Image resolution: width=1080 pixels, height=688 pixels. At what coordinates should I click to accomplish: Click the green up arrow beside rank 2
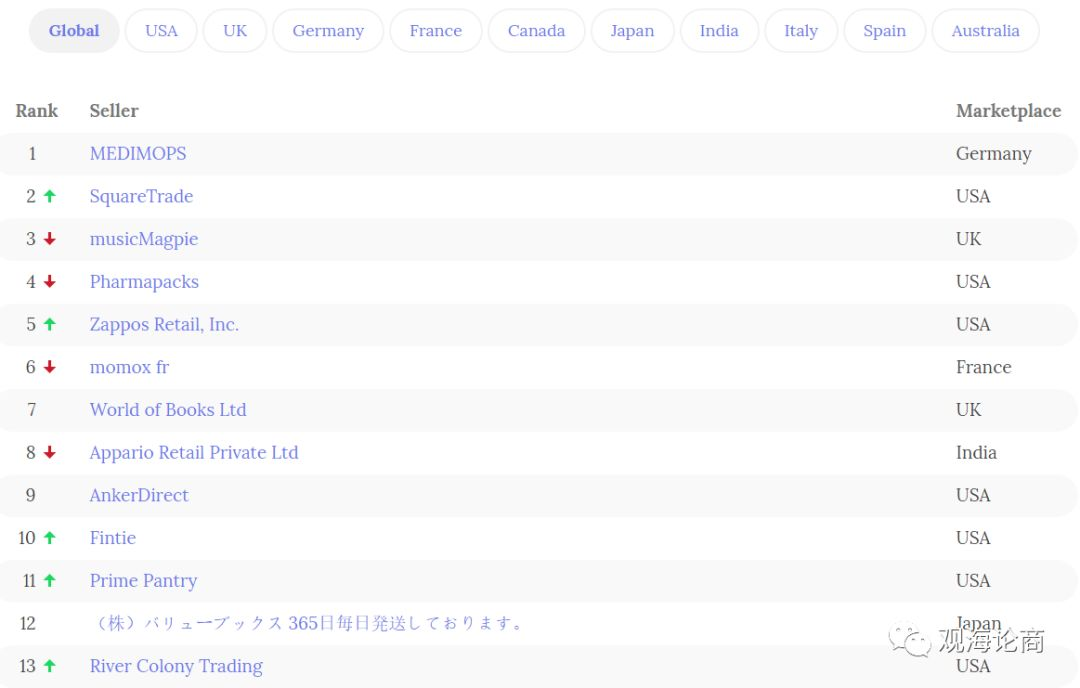tap(50, 196)
